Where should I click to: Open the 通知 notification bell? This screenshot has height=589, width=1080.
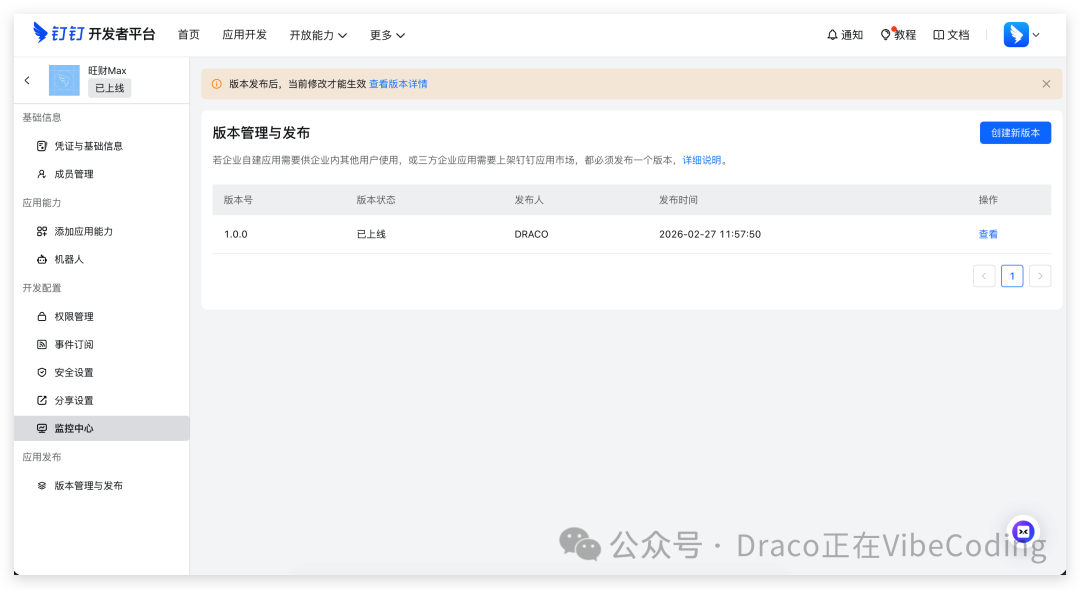[x=846, y=34]
